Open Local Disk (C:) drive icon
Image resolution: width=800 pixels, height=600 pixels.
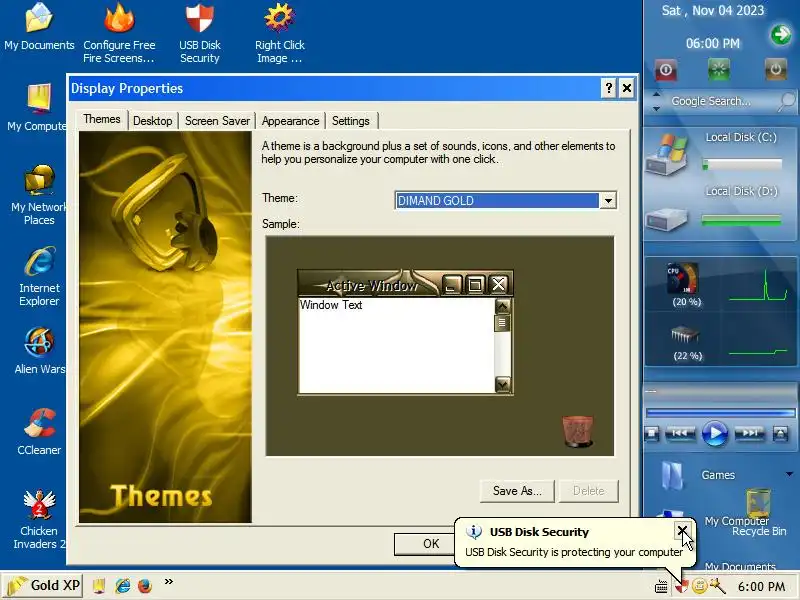click(666, 155)
